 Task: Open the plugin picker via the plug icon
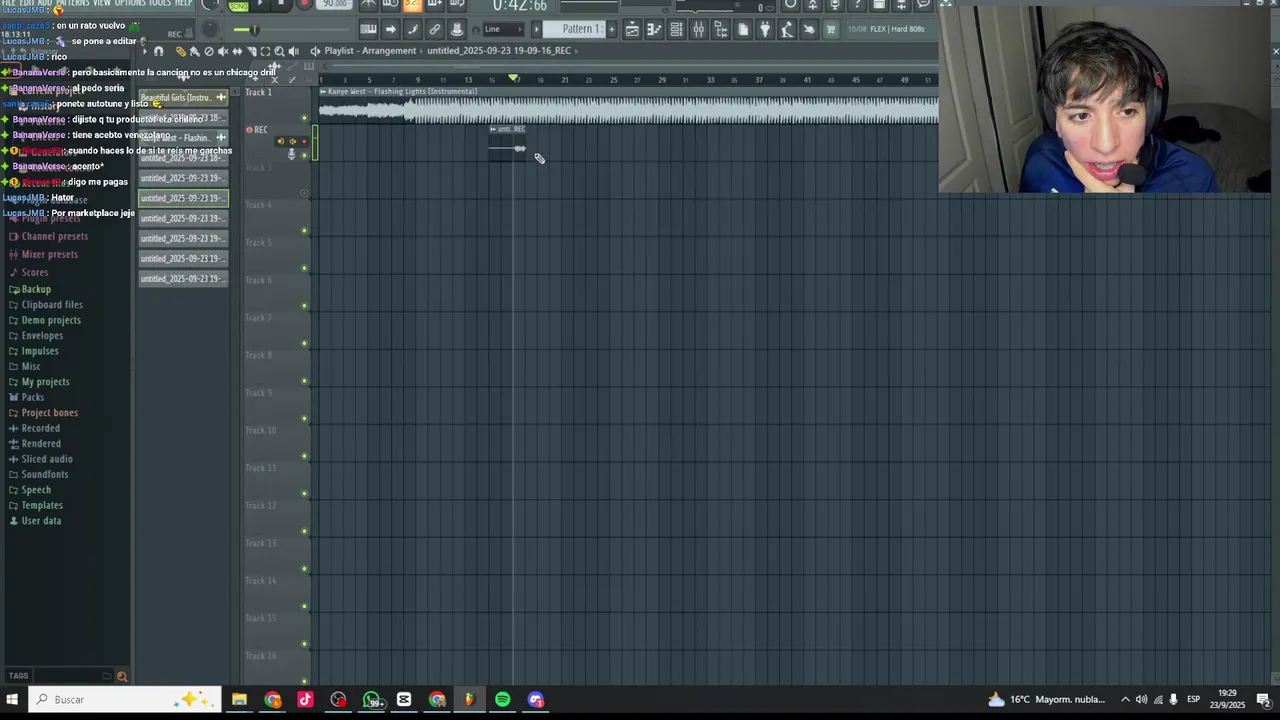click(x=765, y=29)
